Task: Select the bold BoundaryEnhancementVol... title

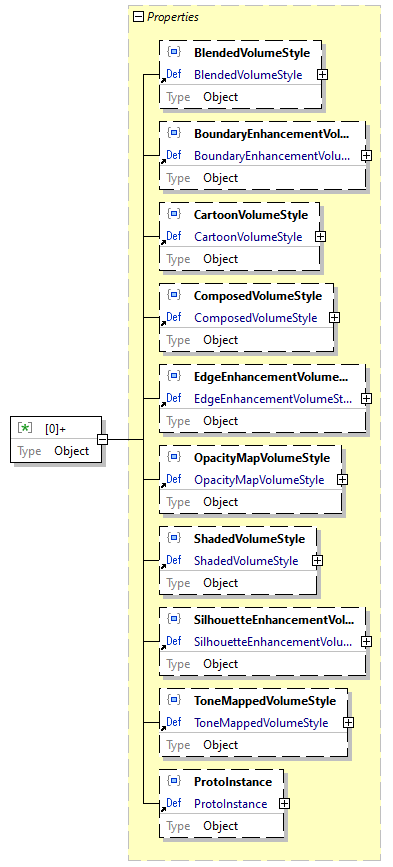Action: pos(272,134)
